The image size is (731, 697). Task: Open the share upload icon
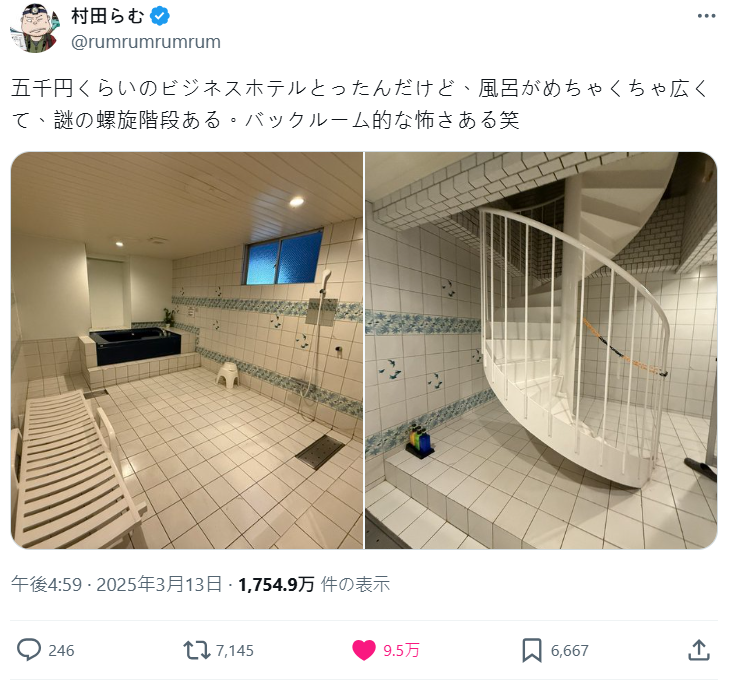pyautogui.click(x=699, y=650)
